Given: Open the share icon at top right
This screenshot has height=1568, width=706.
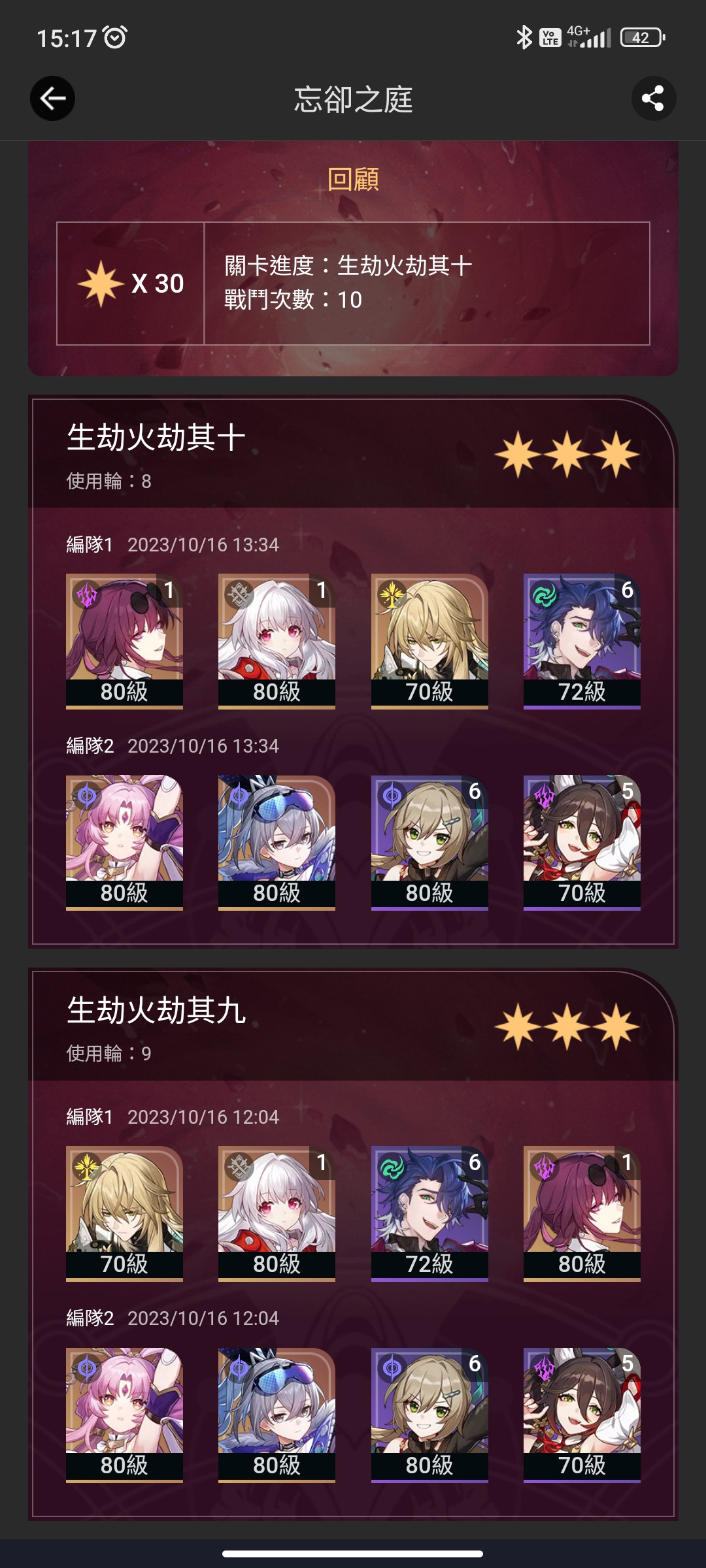Looking at the screenshot, I should (653, 99).
